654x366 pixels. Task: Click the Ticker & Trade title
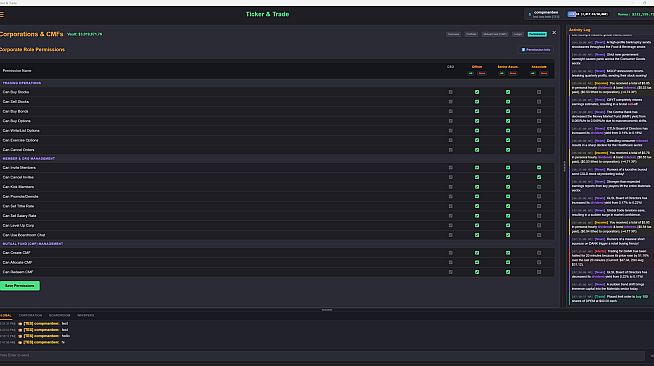coord(267,14)
